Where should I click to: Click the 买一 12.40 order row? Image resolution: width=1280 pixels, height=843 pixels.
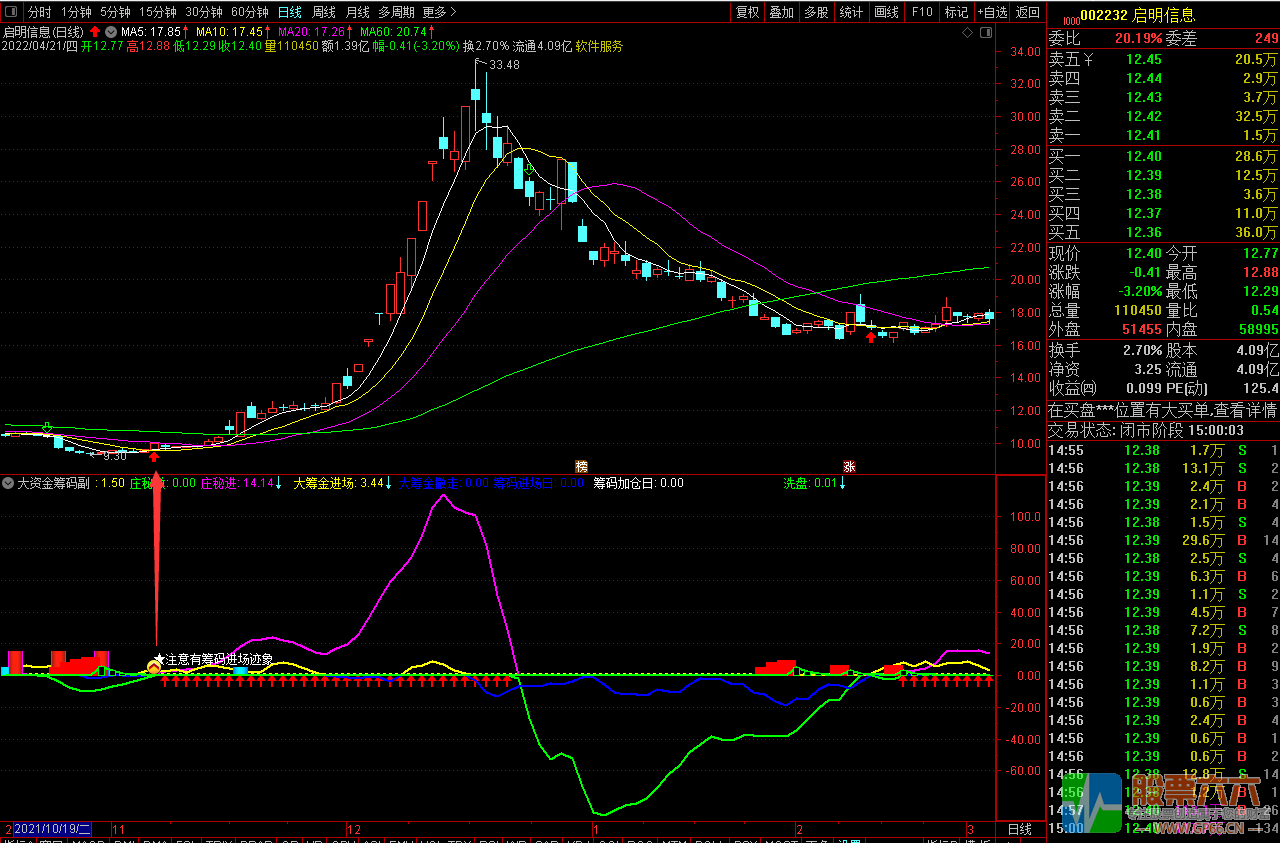tap(1163, 157)
